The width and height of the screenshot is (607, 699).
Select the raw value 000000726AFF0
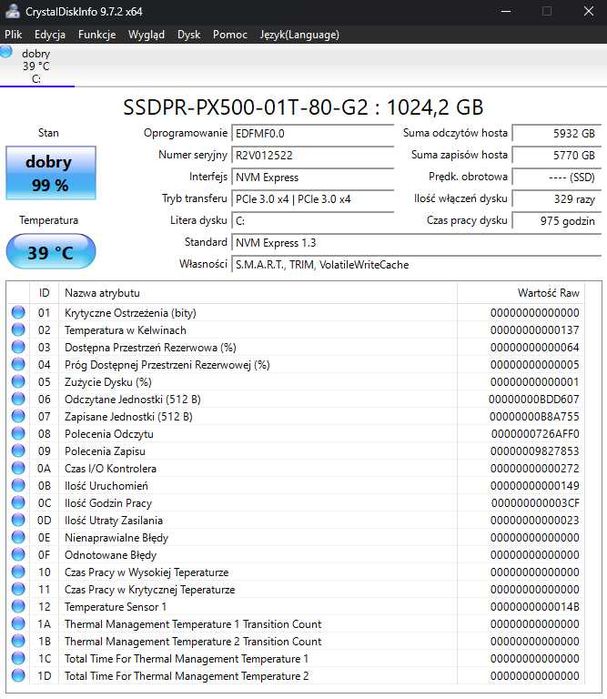point(535,434)
